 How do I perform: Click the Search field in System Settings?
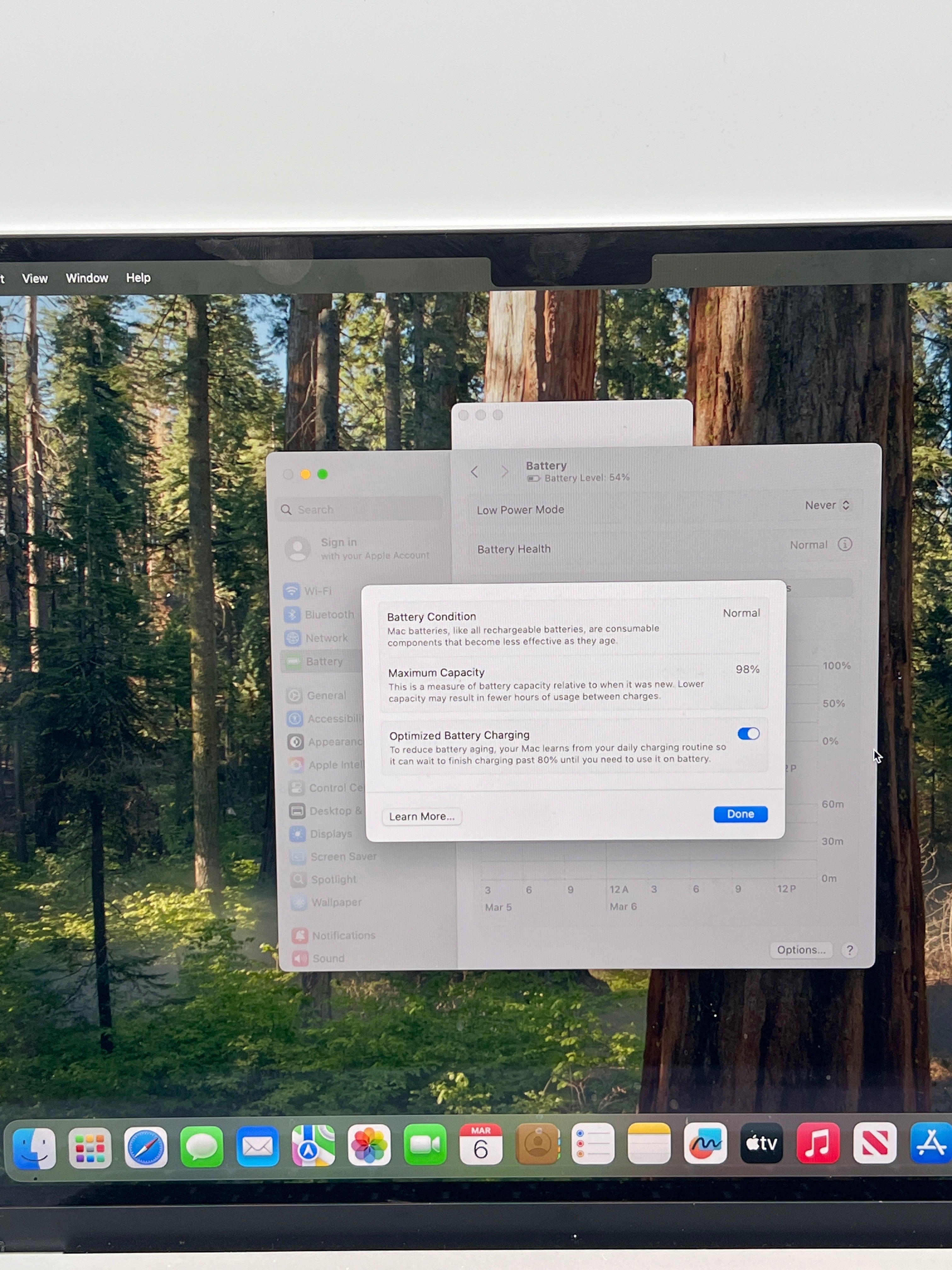[x=360, y=509]
